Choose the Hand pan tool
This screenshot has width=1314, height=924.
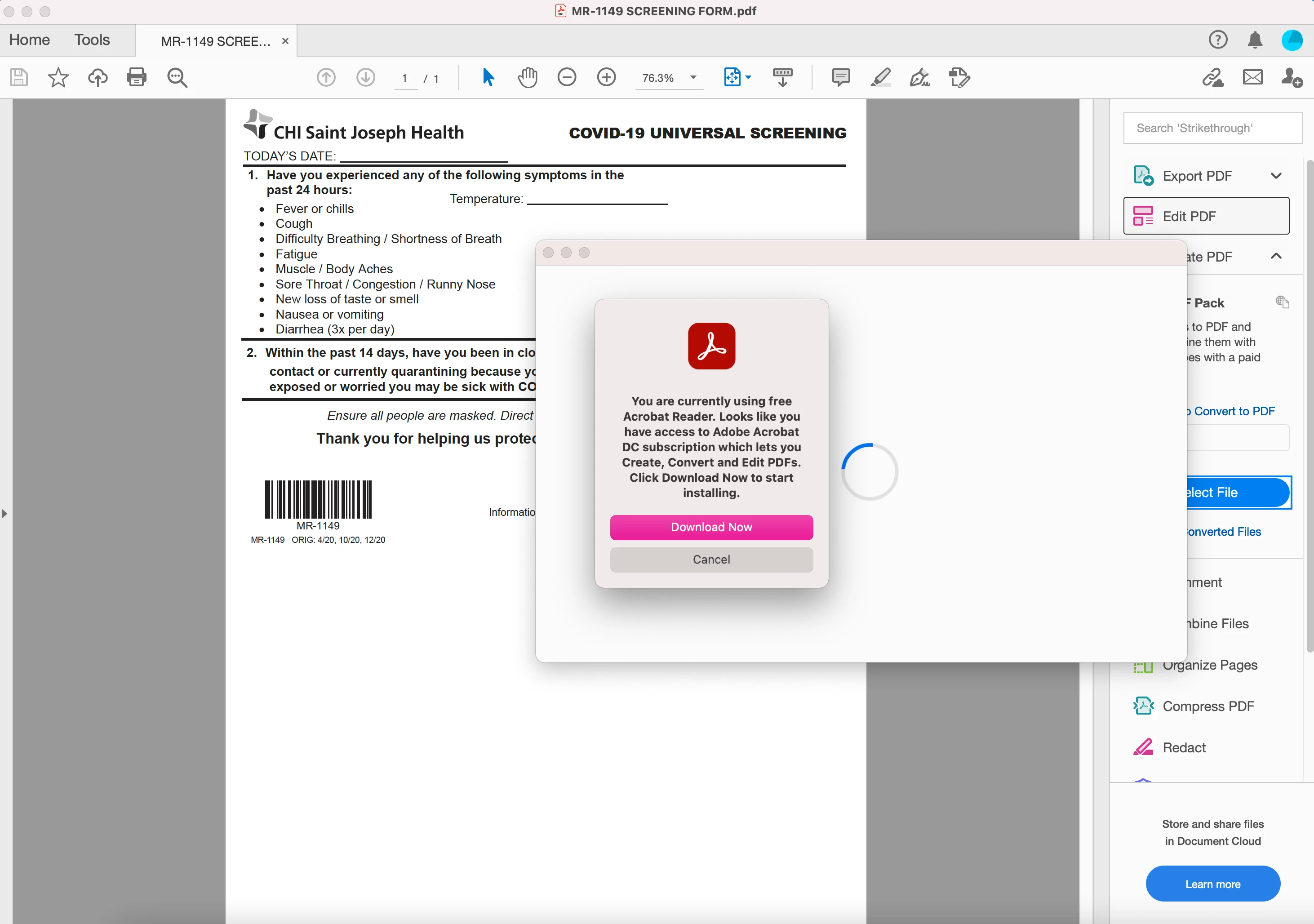[528, 77]
